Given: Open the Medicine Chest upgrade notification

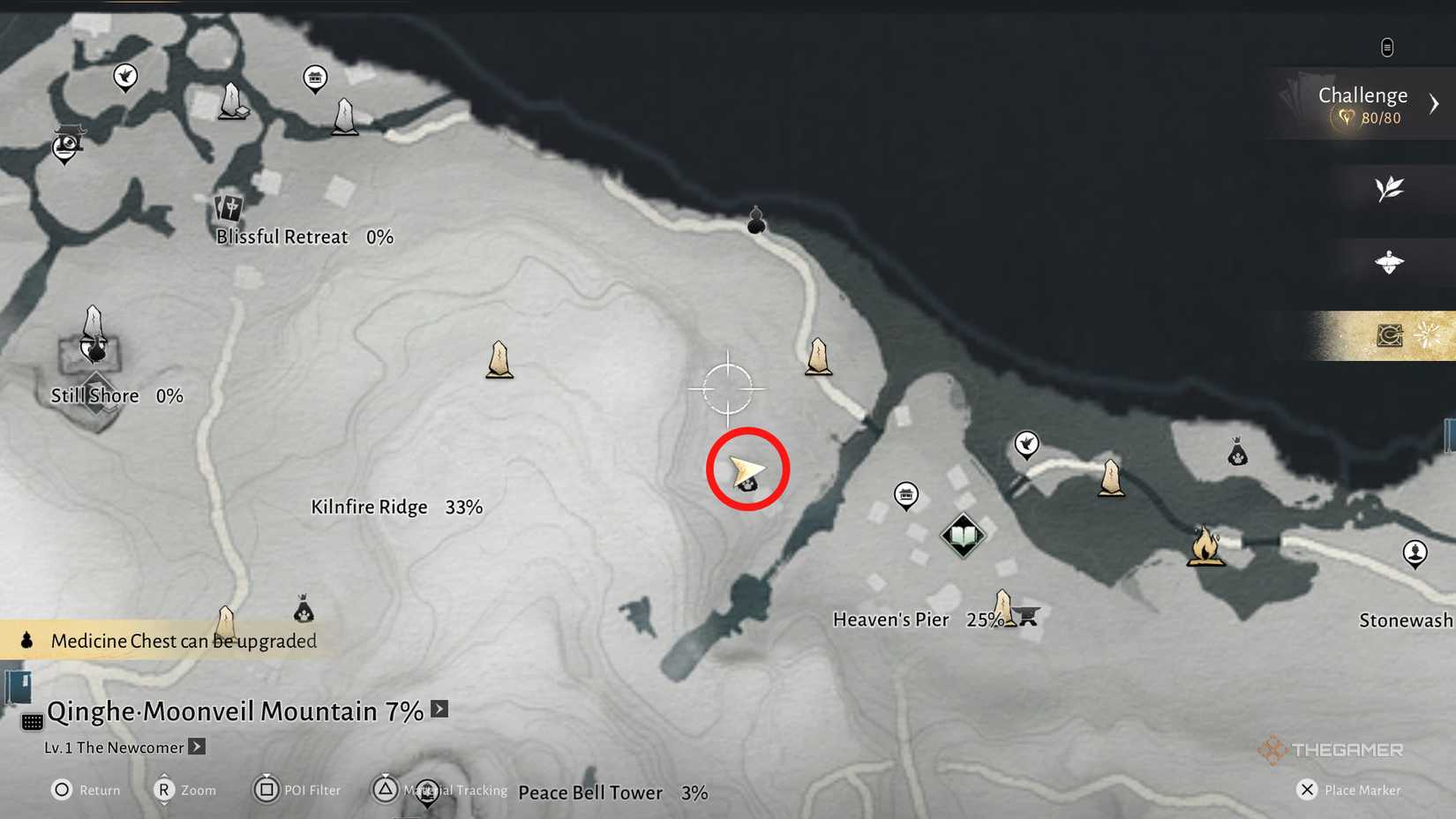Looking at the screenshot, I should tap(168, 641).
